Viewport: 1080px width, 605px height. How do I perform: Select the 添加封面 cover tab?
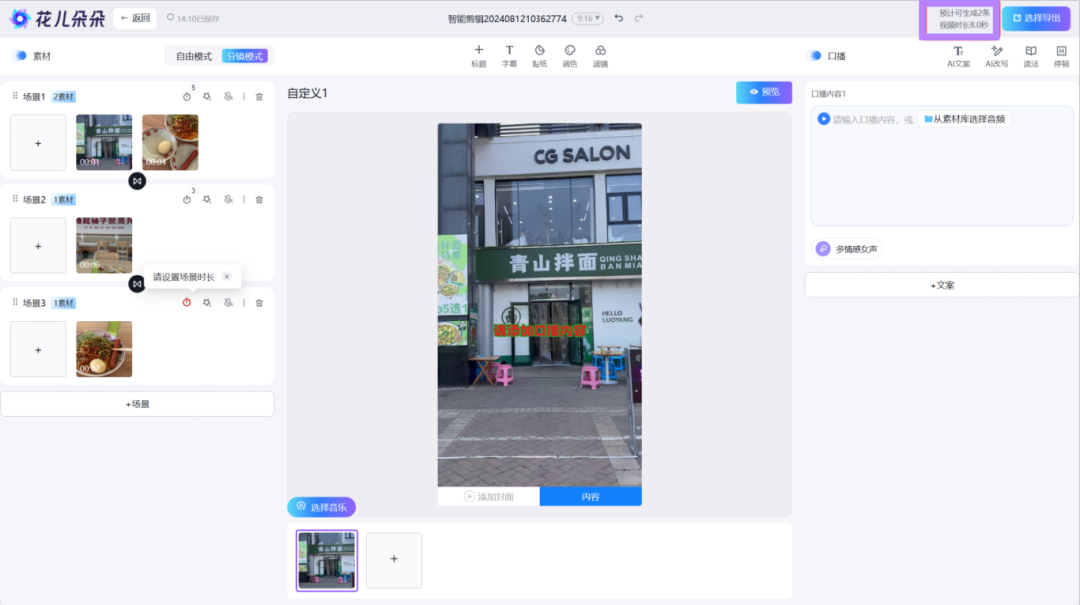488,496
